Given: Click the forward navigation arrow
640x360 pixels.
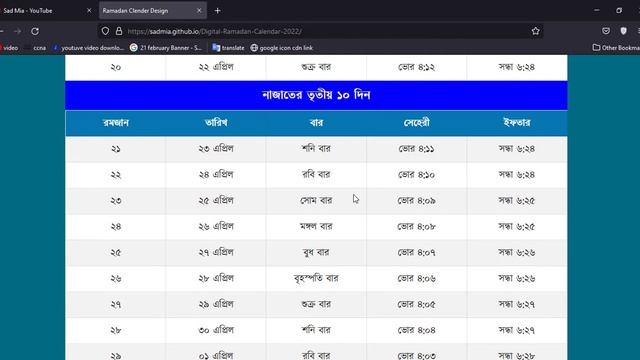Looking at the screenshot, I should [17, 31].
